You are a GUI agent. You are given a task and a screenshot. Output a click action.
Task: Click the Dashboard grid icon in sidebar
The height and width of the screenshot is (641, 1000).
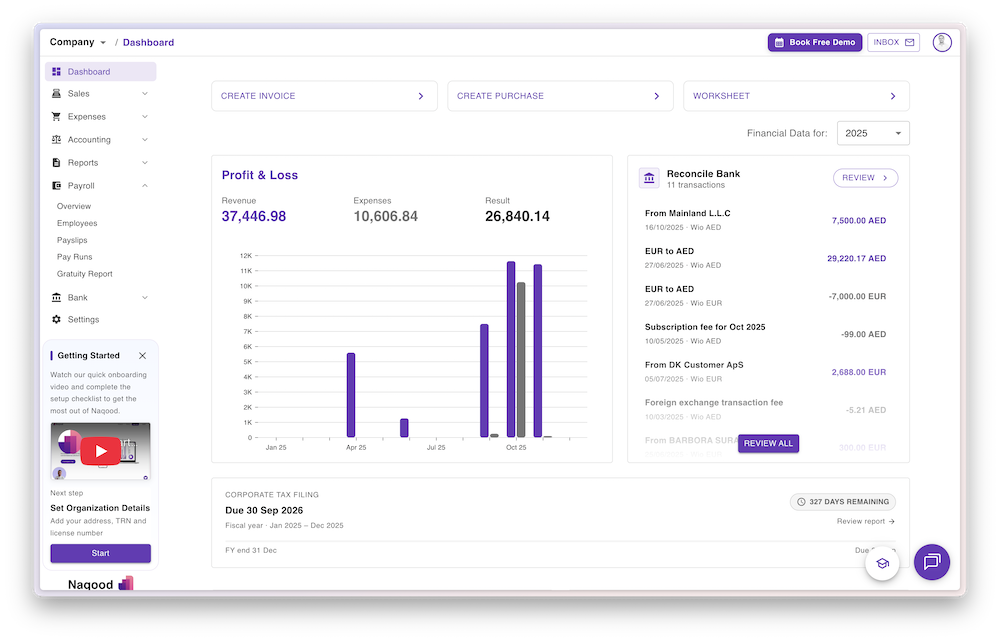point(57,72)
